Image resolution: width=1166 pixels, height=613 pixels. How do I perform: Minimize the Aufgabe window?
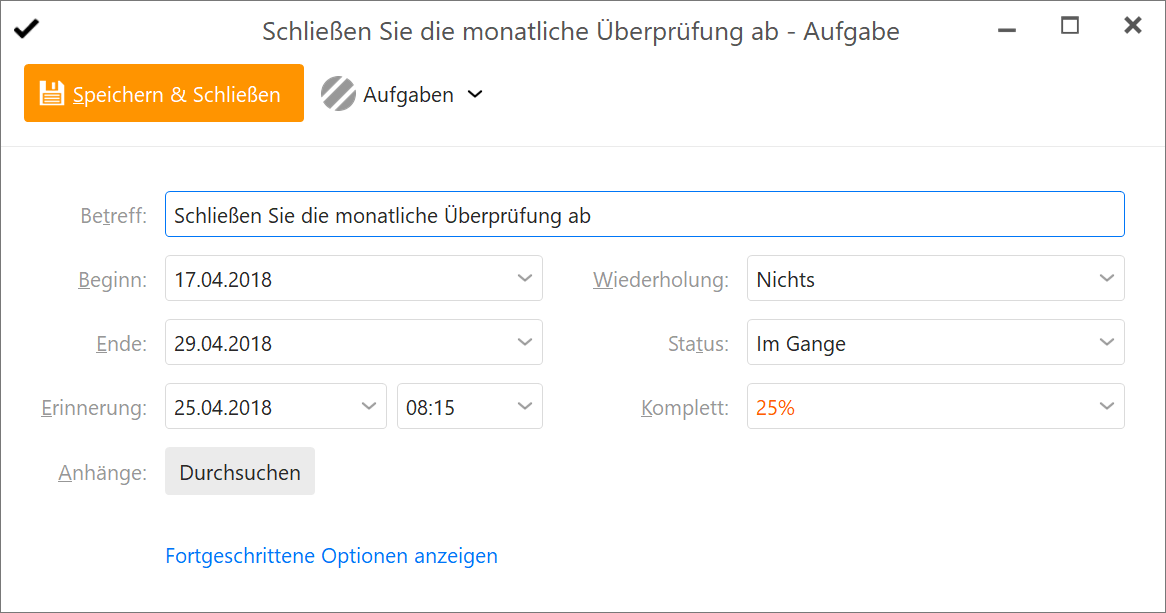(x=1007, y=30)
